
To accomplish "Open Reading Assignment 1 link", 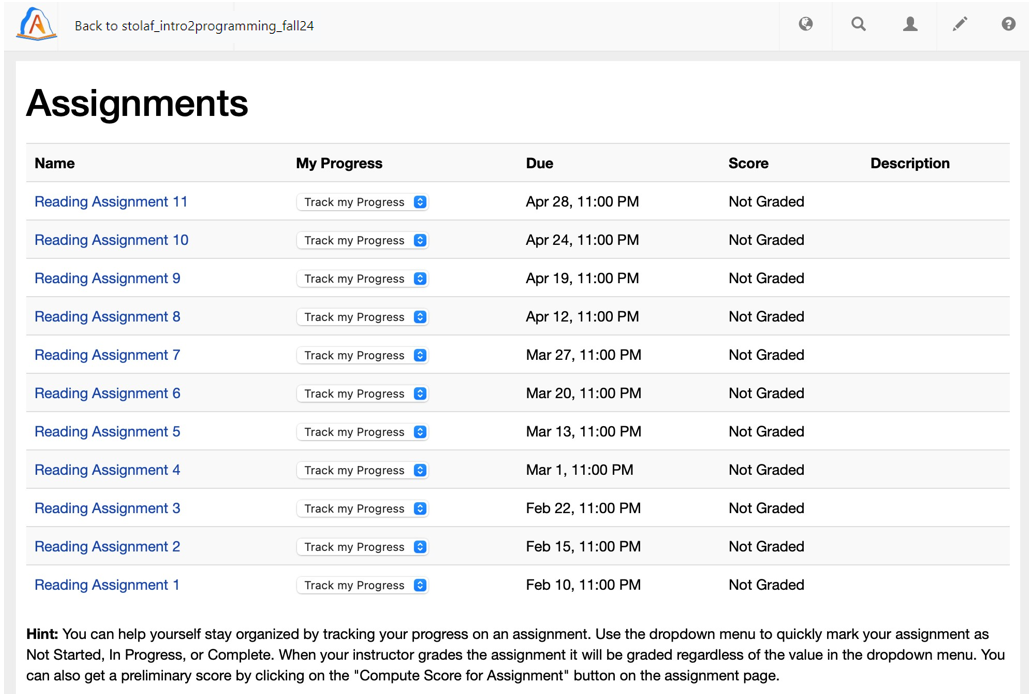I will pyautogui.click(x=107, y=585).
